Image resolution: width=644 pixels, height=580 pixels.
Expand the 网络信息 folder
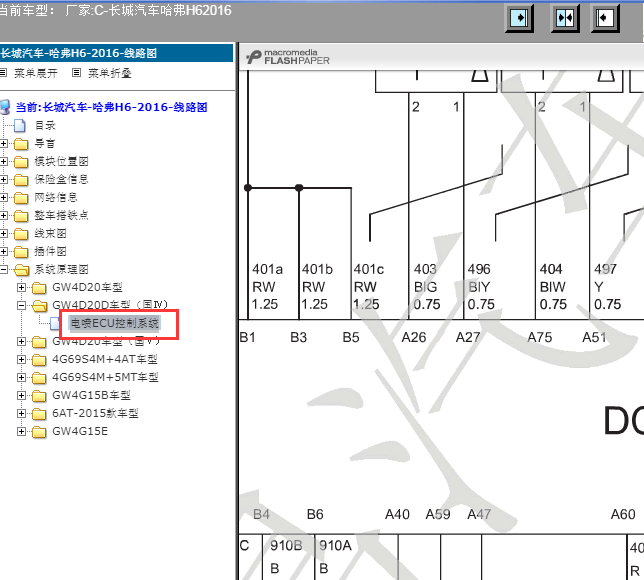(4, 198)
